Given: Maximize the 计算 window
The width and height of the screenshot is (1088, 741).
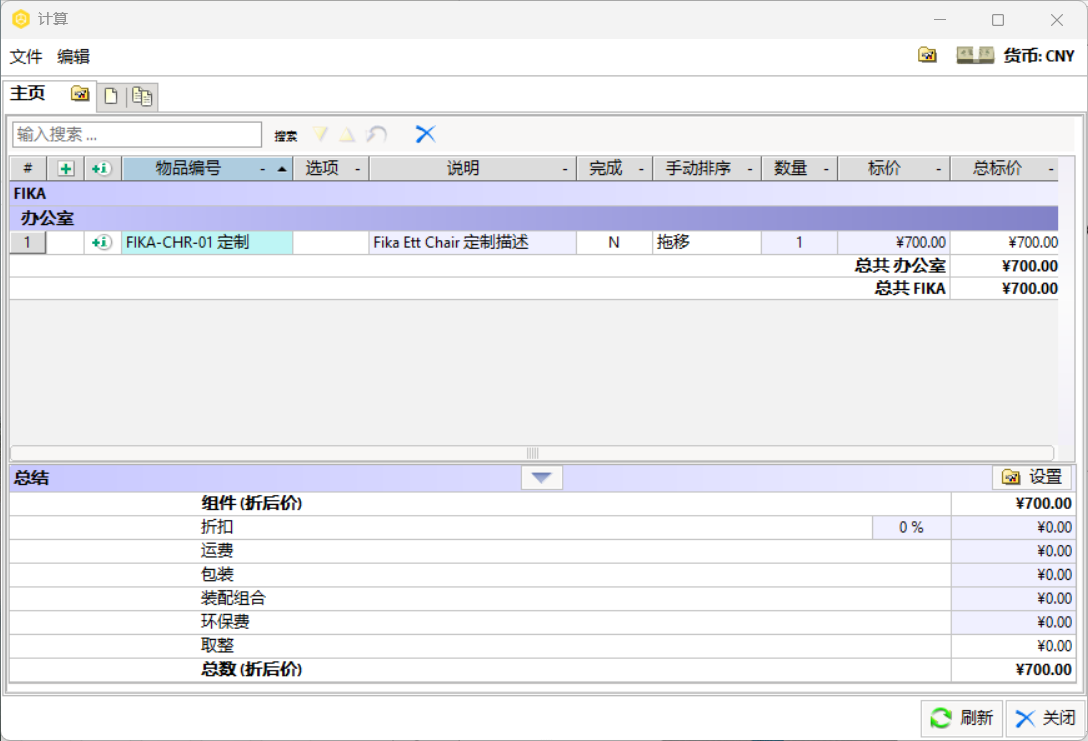Looking at the screenshot, I should tap(998, 19).
